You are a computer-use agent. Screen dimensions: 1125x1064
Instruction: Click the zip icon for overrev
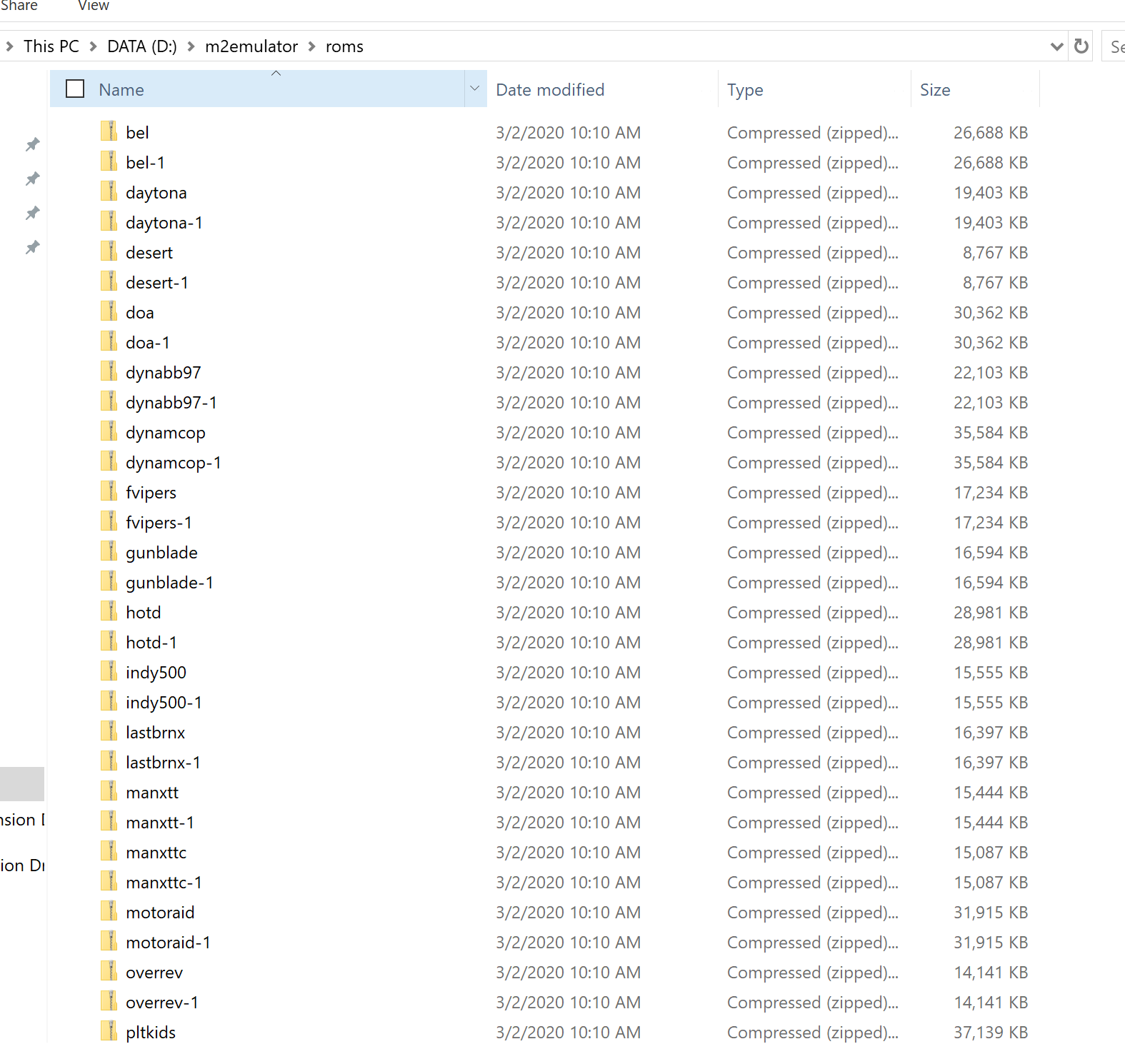[x=109, y=971]
